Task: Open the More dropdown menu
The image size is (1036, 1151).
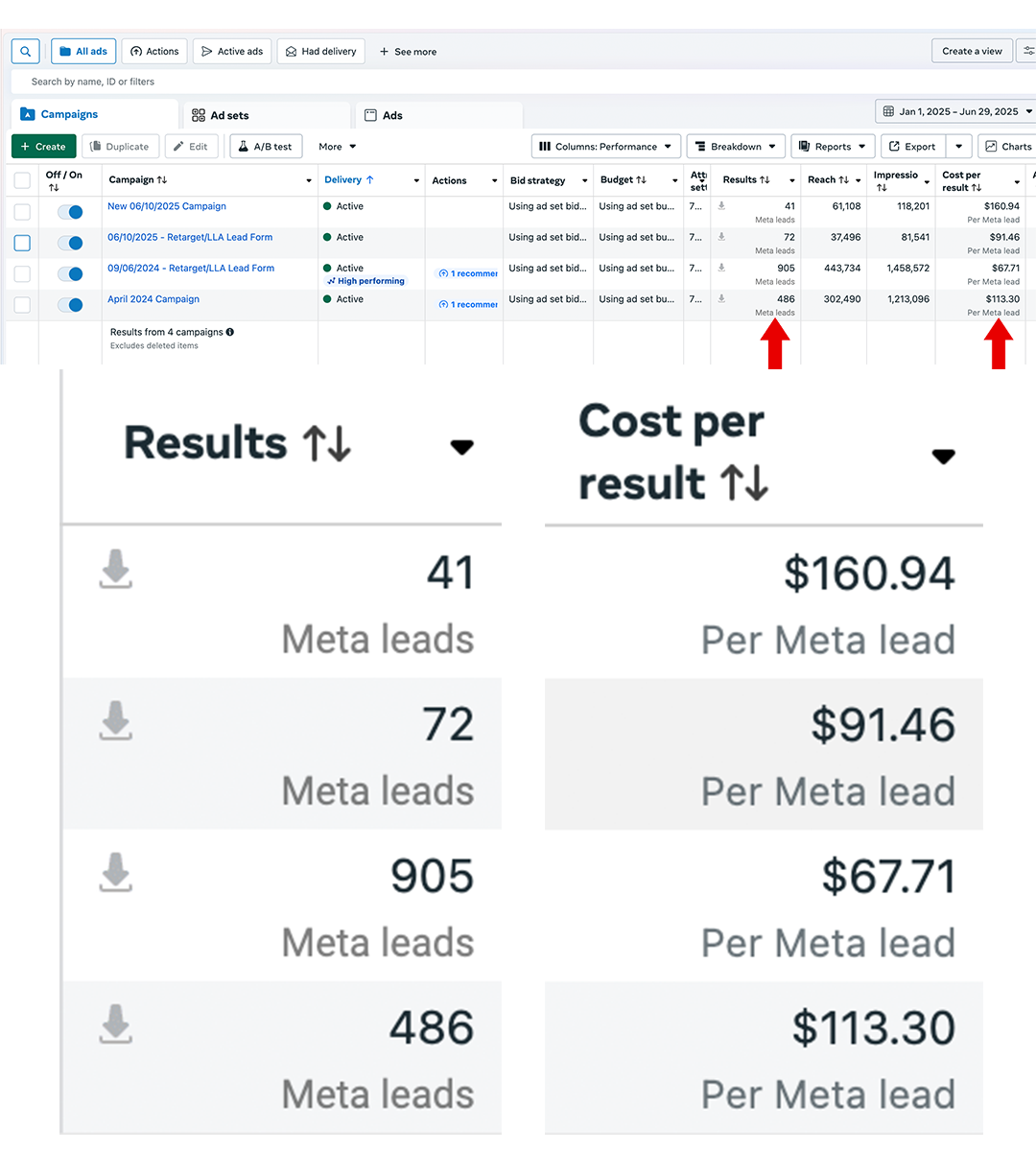Action: click(338, 147)
